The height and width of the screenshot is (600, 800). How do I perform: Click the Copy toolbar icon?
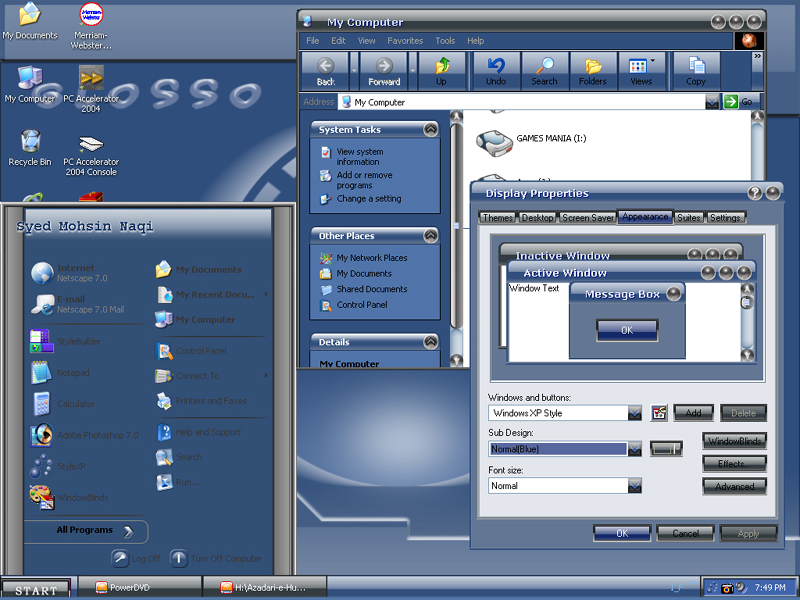click(696, 71)
